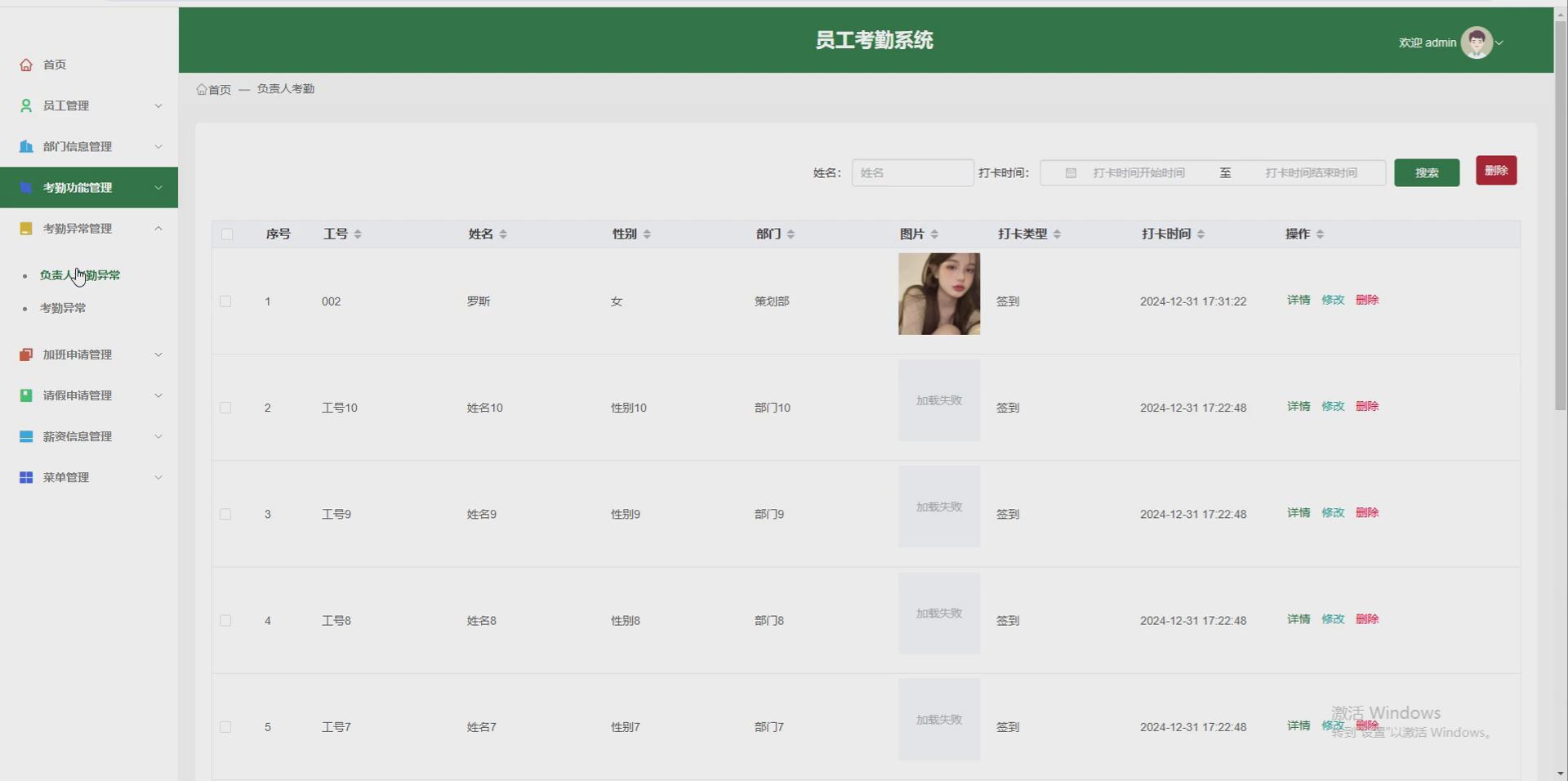The image size is (1568, 781).
Task: Click the breadcrumb home icon
Action: tap(202, 89)
